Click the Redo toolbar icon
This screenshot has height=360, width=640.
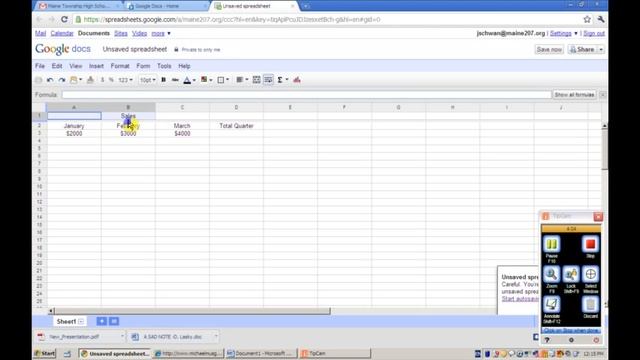pos(62,80)
